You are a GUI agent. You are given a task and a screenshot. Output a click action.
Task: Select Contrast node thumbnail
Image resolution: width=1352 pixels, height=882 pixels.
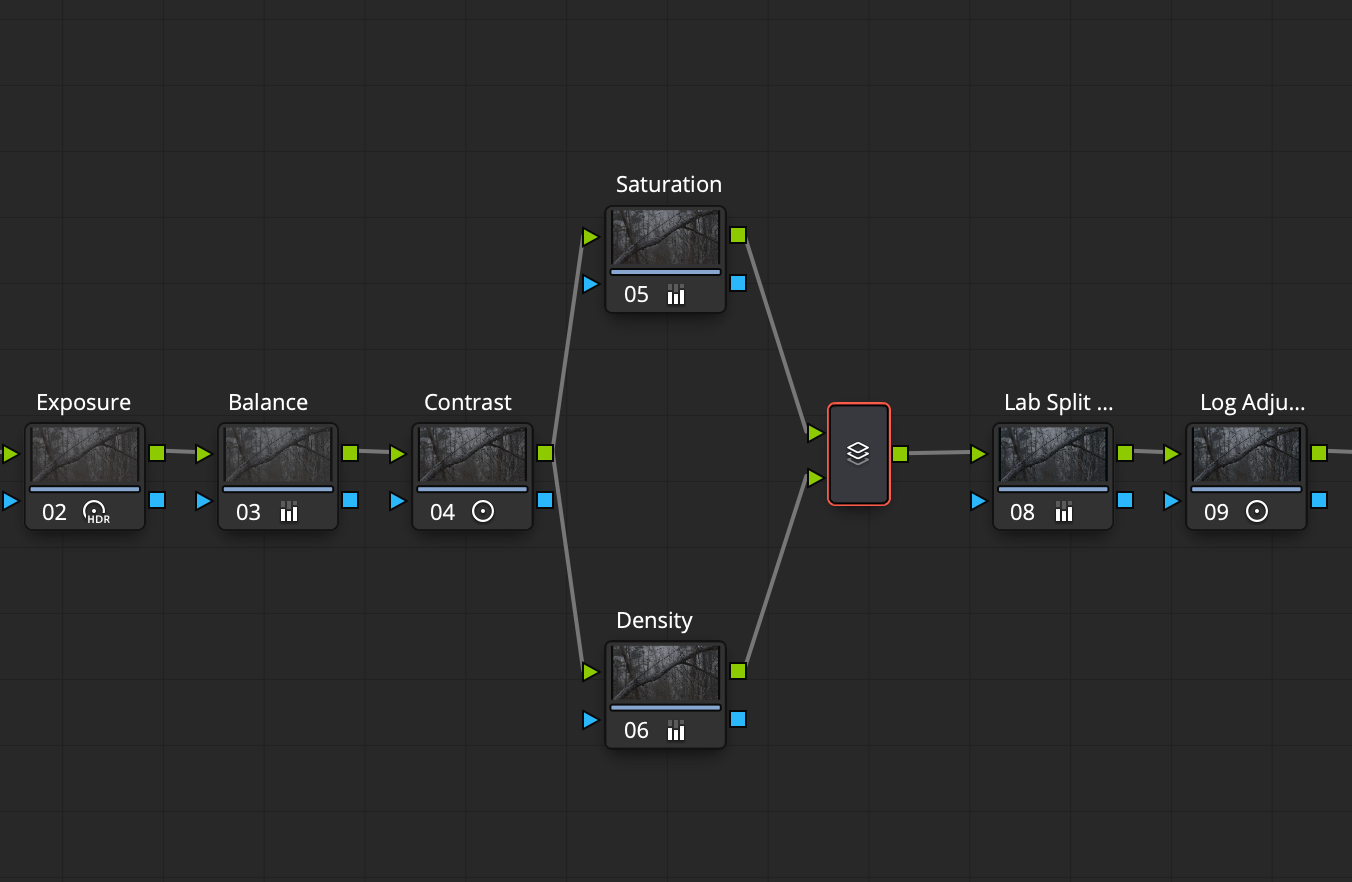point(472,455)
